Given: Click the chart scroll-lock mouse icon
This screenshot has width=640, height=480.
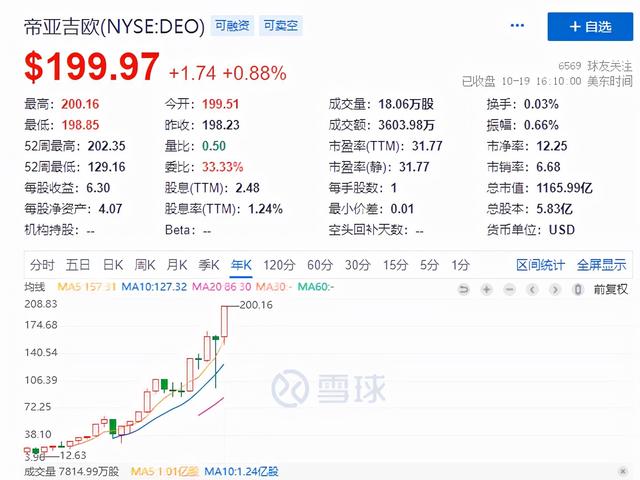Looking at the screenshot, I should click(x=578, y=289).
